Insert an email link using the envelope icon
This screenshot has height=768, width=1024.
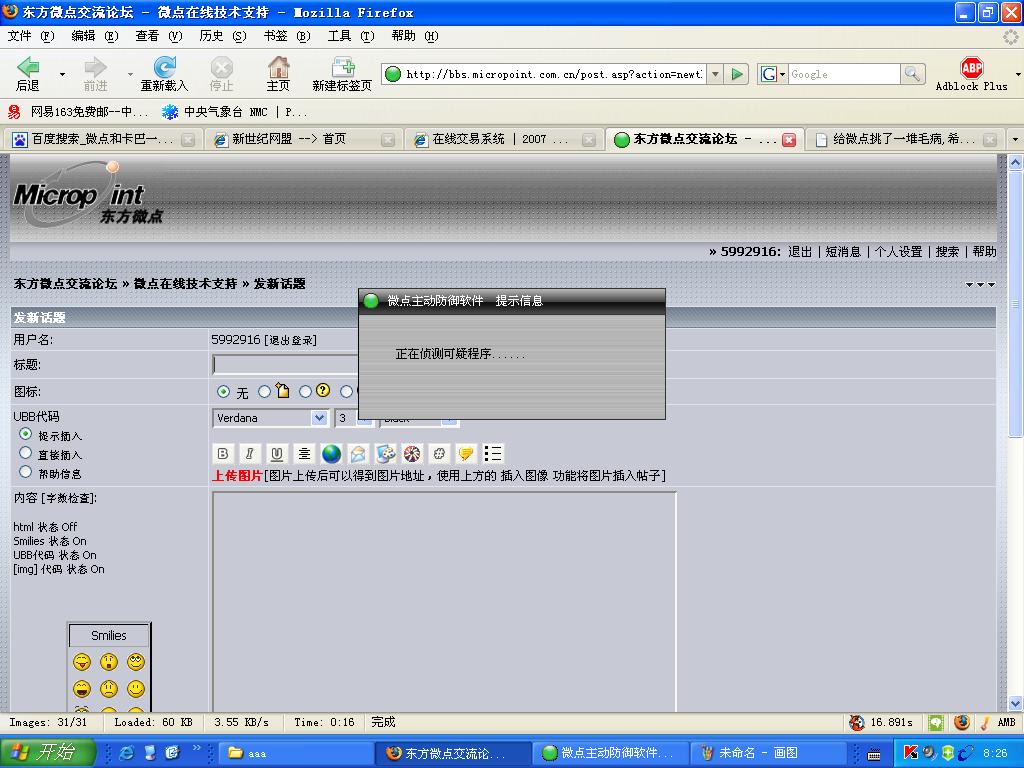tap(358, 453)
